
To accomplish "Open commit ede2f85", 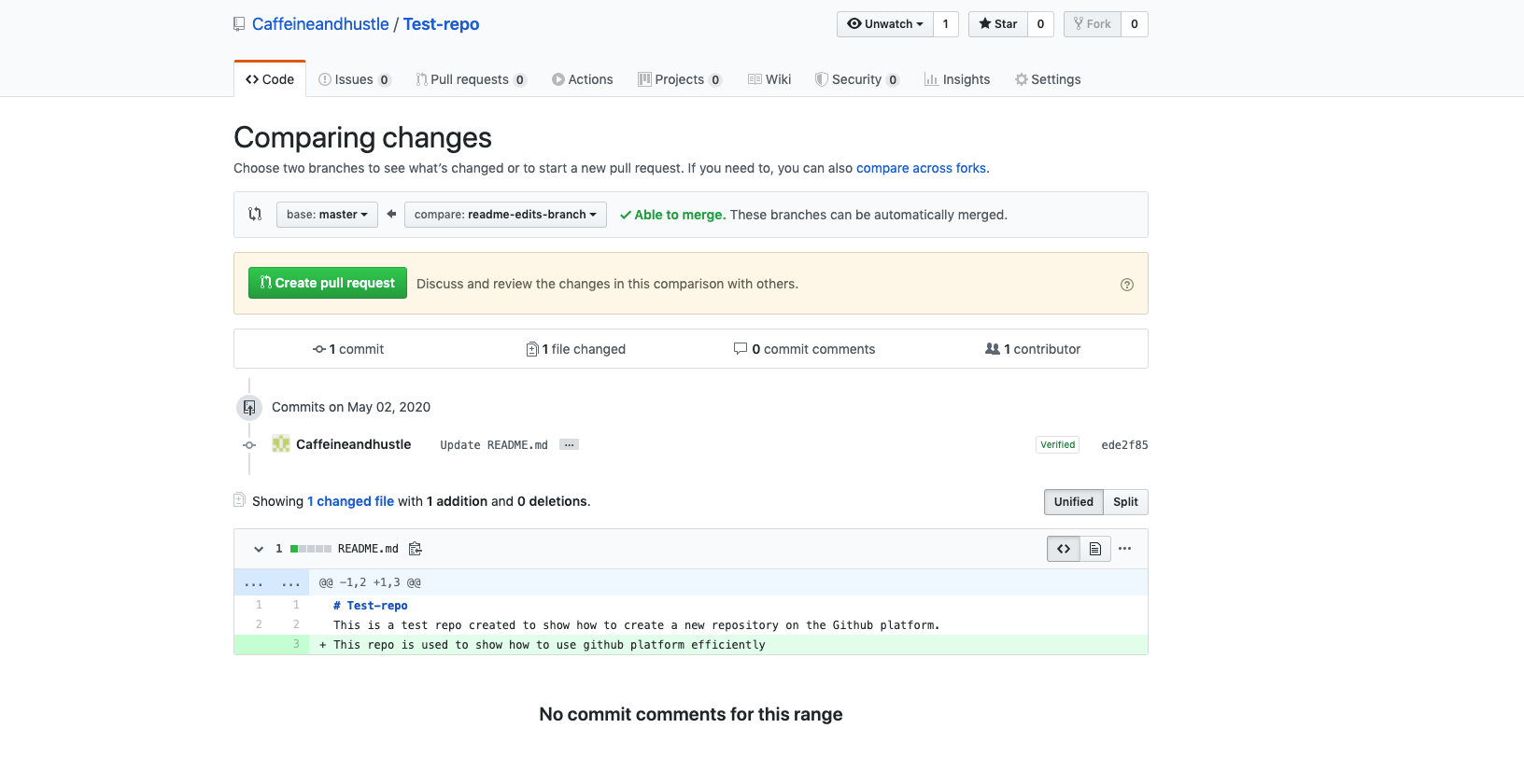I will [1124, 445].
